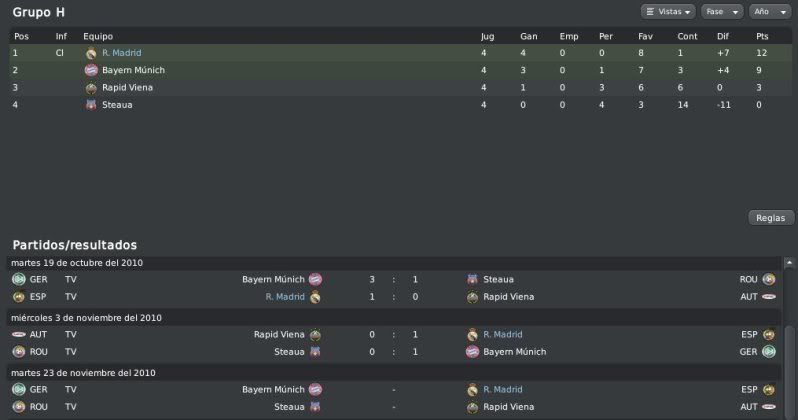Click the GER flag on 19 October fixture
798x420 pixels.
(19, 279)
